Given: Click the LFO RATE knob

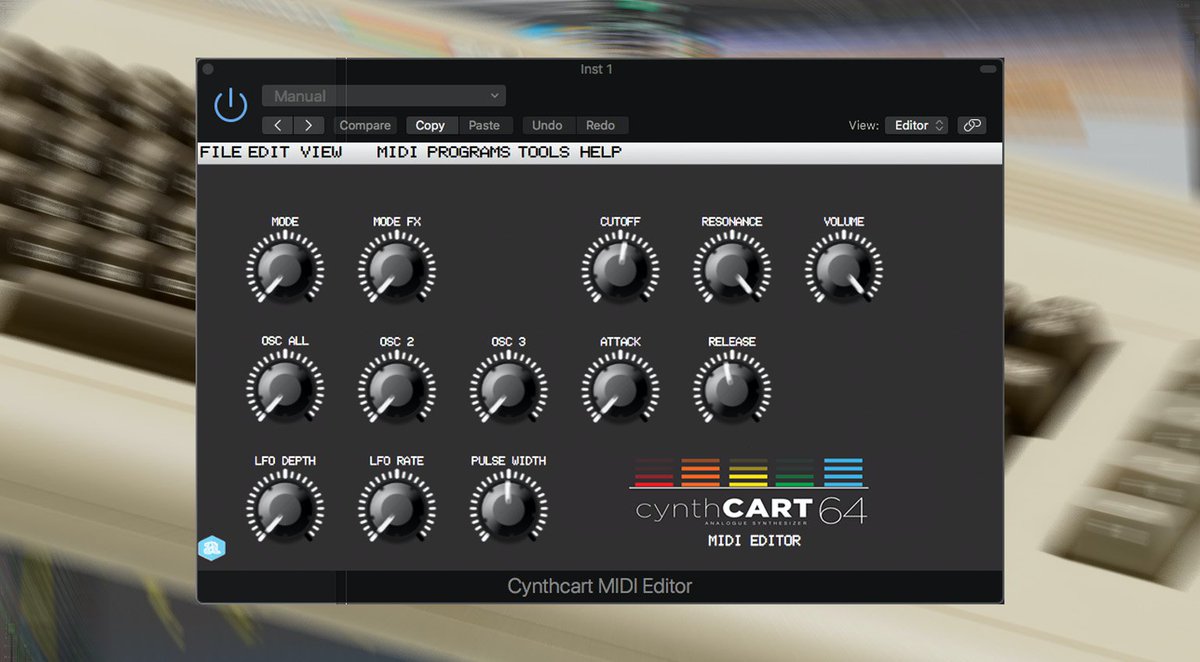Looking at the screenshot, I should (397, 507).
